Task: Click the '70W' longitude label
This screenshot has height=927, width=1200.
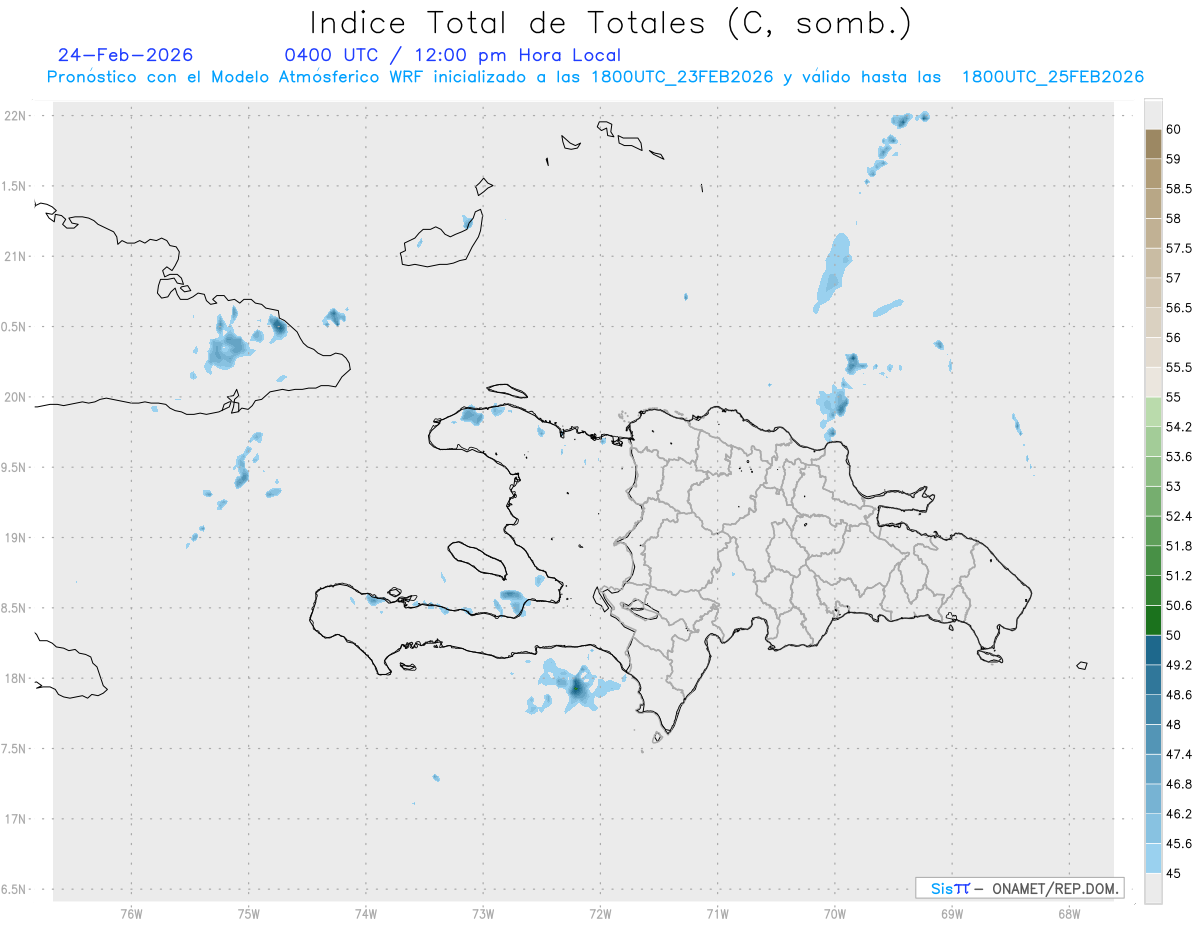Action: click(834, 913)
